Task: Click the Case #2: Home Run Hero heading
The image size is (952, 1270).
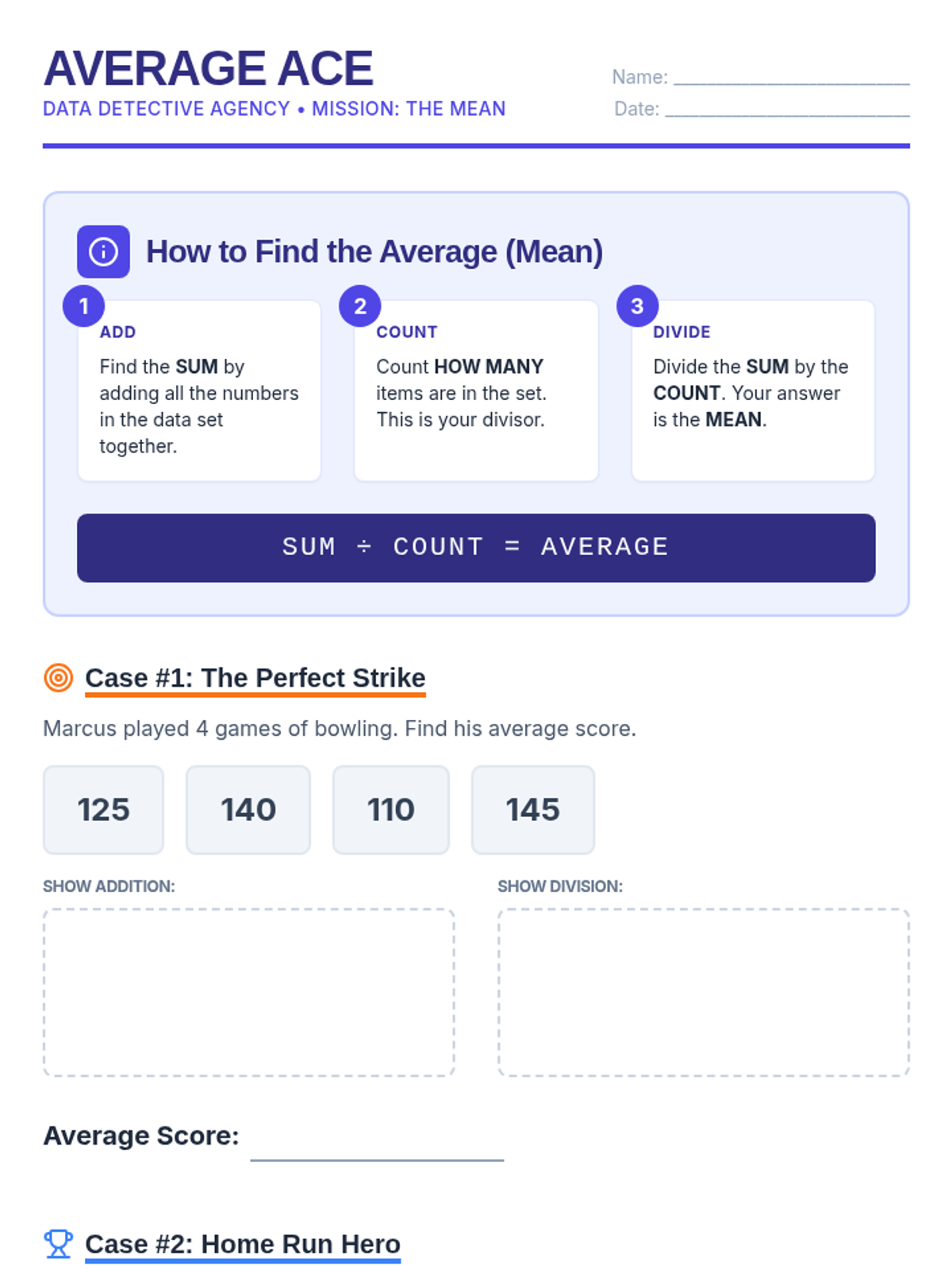Action: [x=243, y=1244]
